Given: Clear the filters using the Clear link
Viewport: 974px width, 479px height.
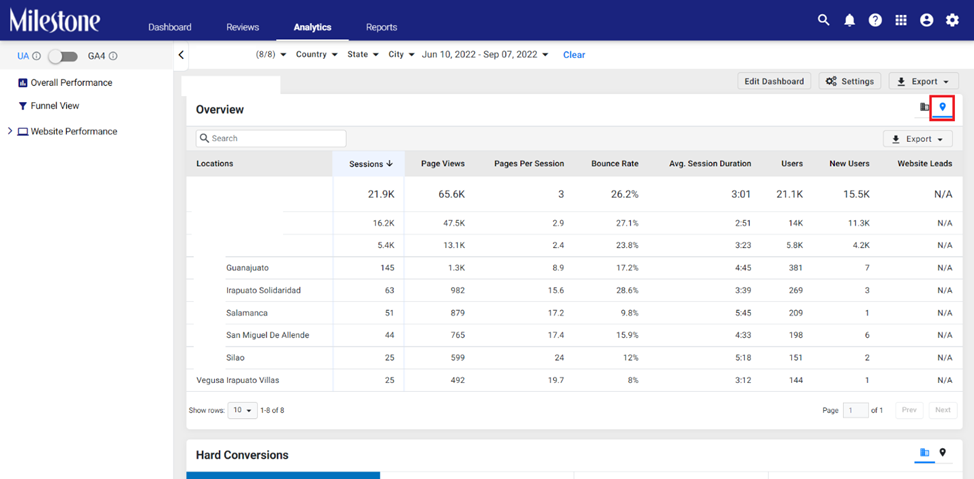Looking at the screenshot, I should pos(574,55).
